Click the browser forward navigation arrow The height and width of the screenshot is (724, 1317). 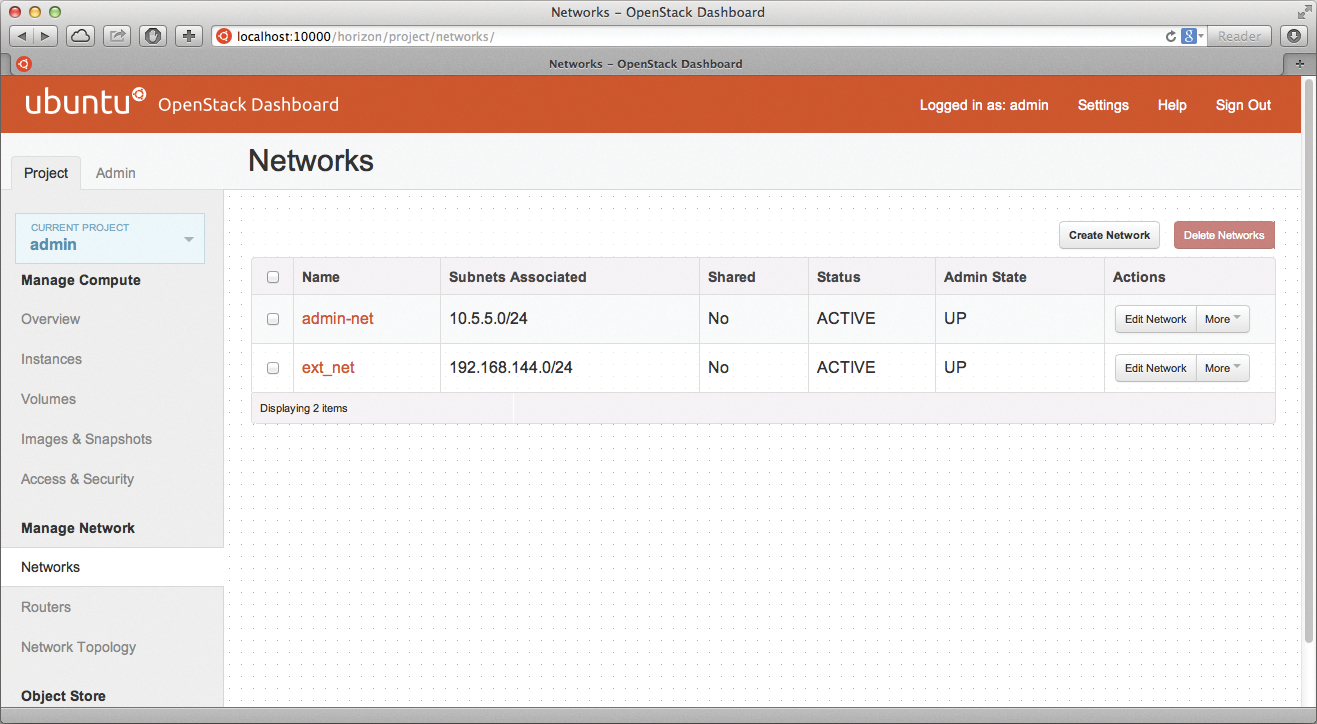point(44,35)
